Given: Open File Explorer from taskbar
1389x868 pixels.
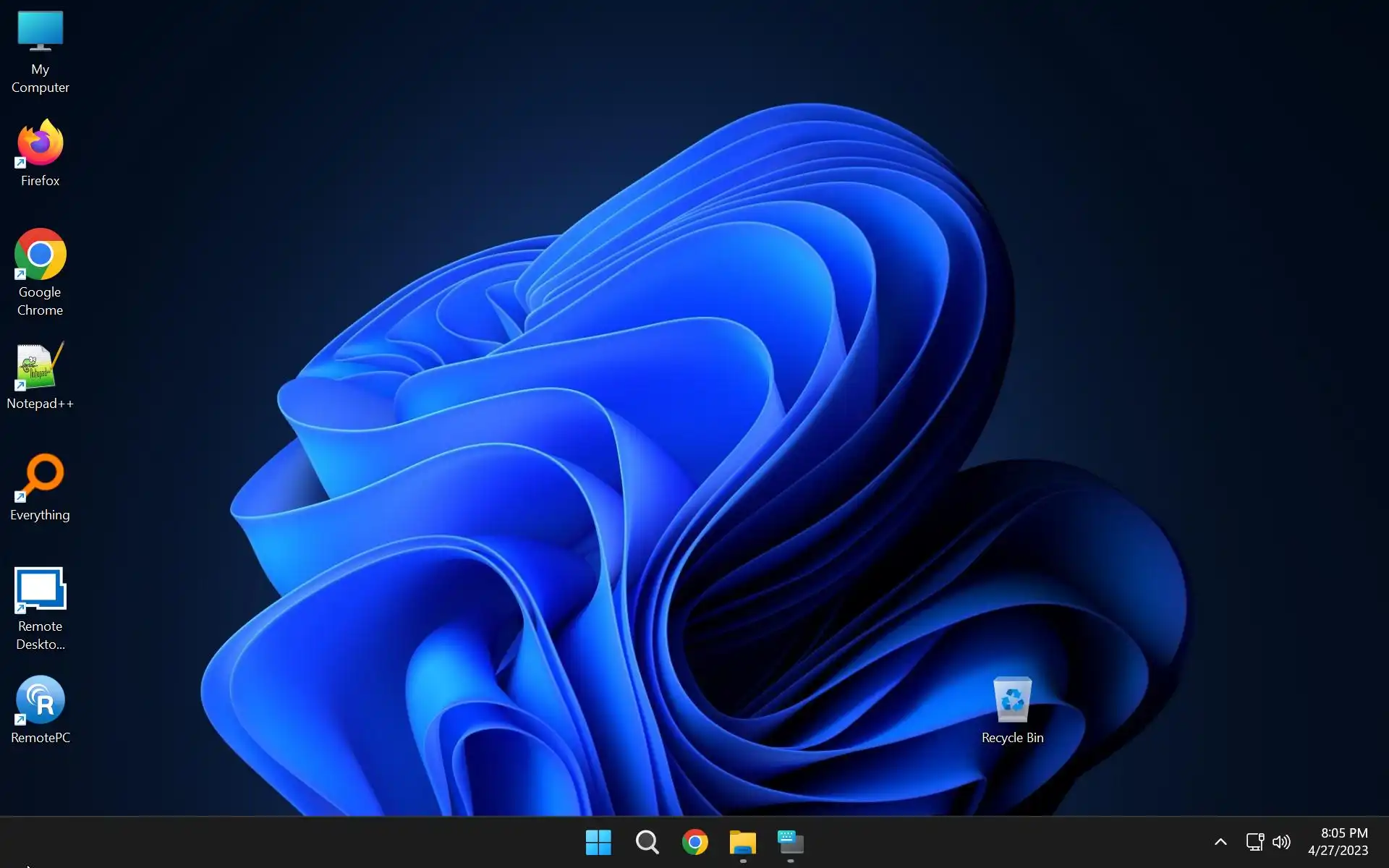Looking at the screenshot, I should tap(743, 842).
